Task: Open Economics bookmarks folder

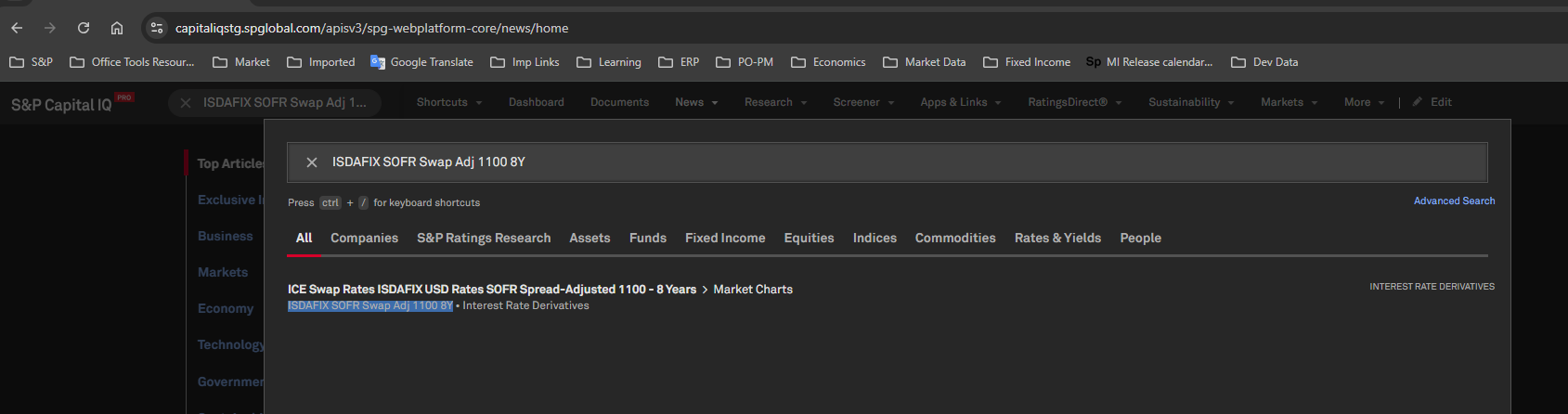Action: 828,62
